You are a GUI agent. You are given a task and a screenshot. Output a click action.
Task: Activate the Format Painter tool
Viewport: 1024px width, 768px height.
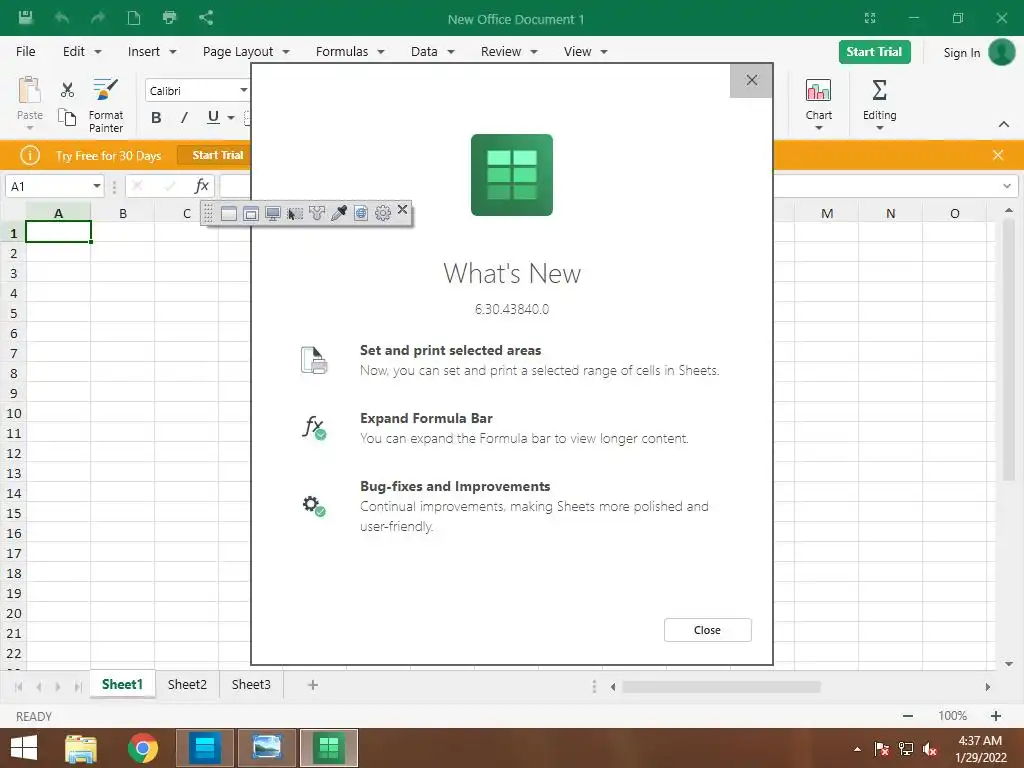click(105, 104)
